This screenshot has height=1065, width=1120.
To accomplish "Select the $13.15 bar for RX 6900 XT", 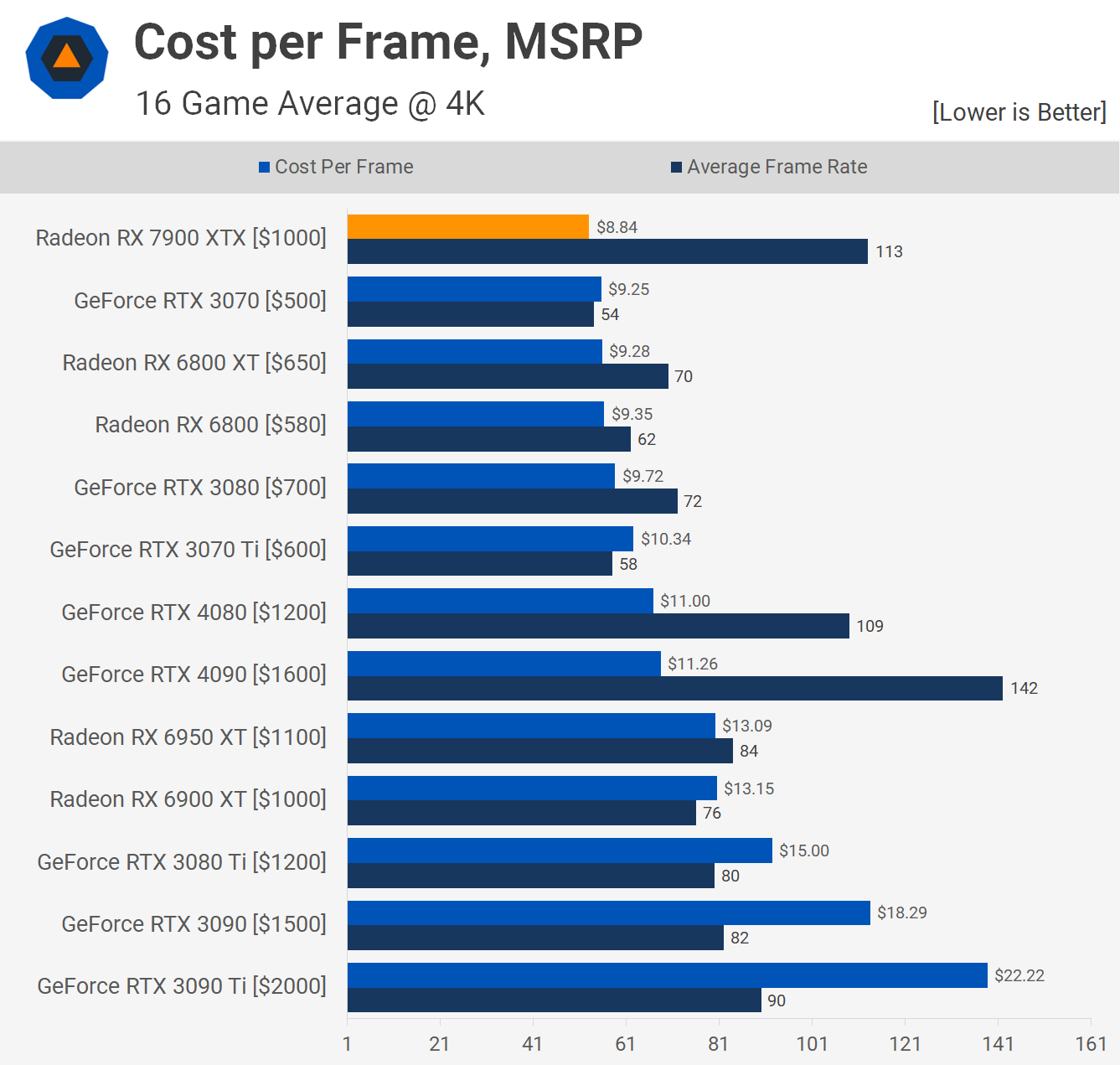I will point(532,788).
